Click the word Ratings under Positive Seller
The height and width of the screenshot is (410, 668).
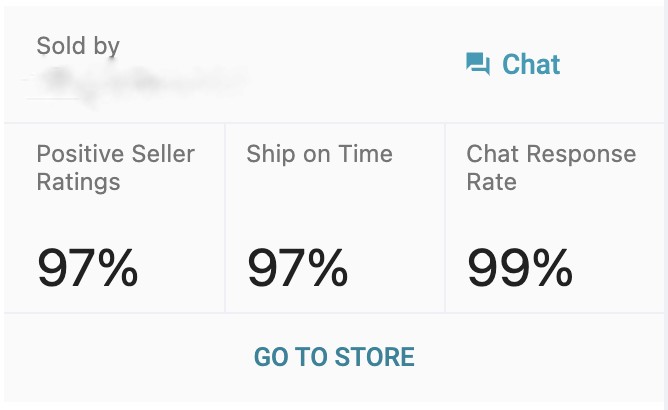point(78,182)
